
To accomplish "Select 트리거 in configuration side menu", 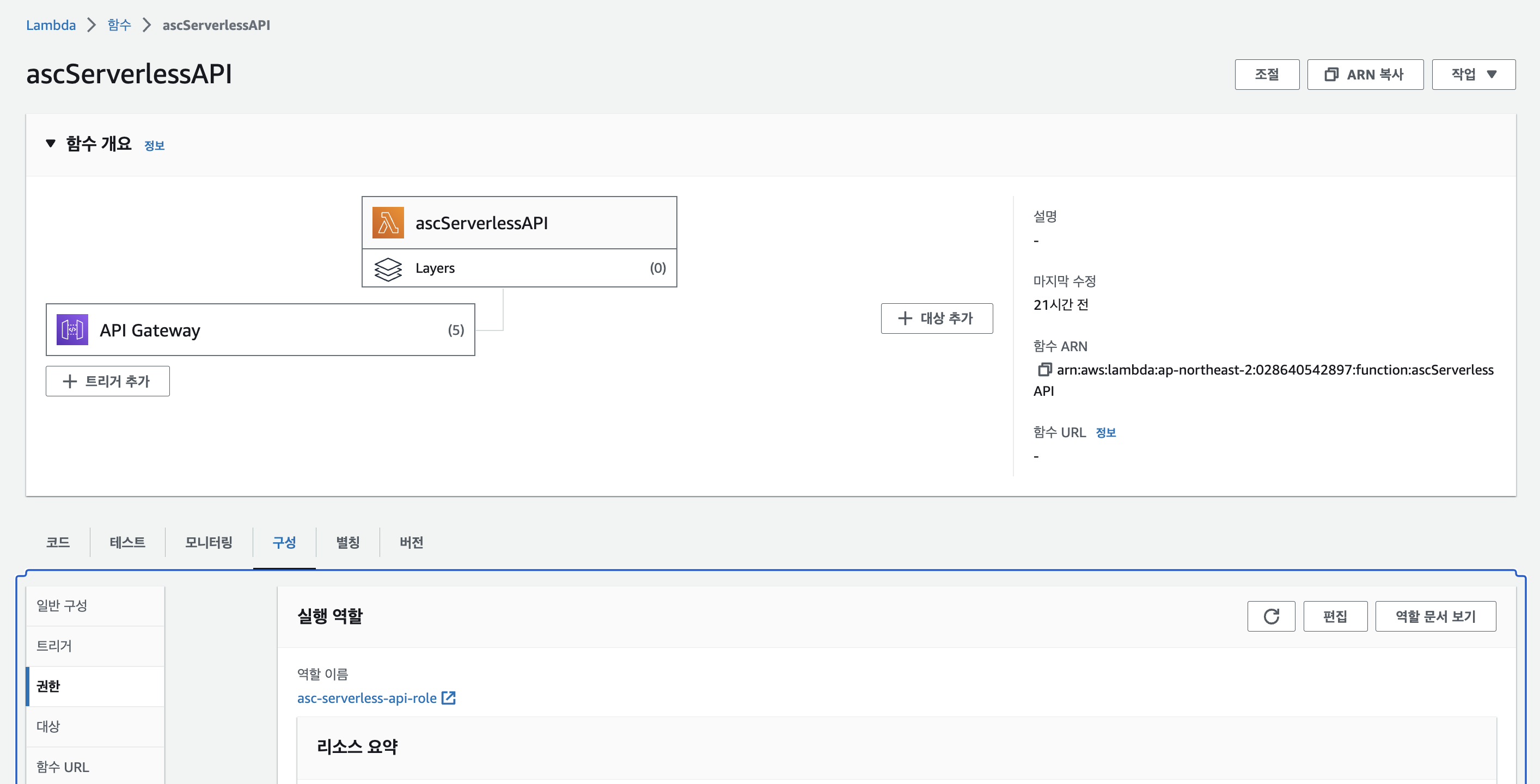I will tap(54, 646).
